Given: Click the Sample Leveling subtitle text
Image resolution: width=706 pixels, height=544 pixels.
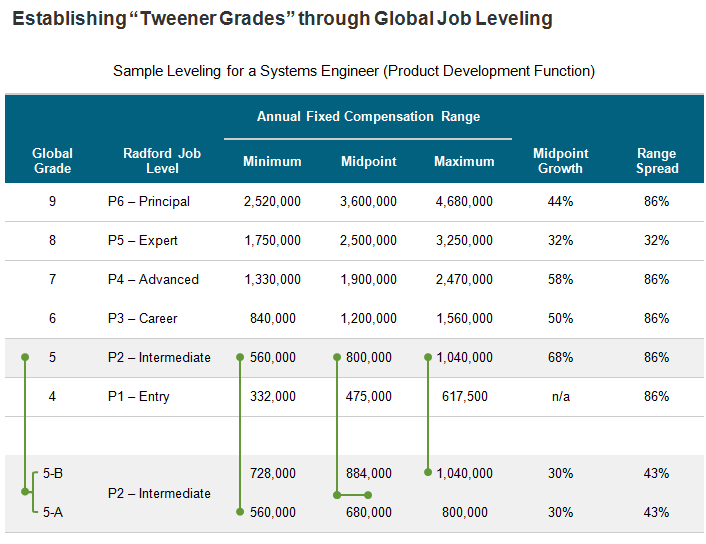Looking at the screenshot, I should 354,71.
